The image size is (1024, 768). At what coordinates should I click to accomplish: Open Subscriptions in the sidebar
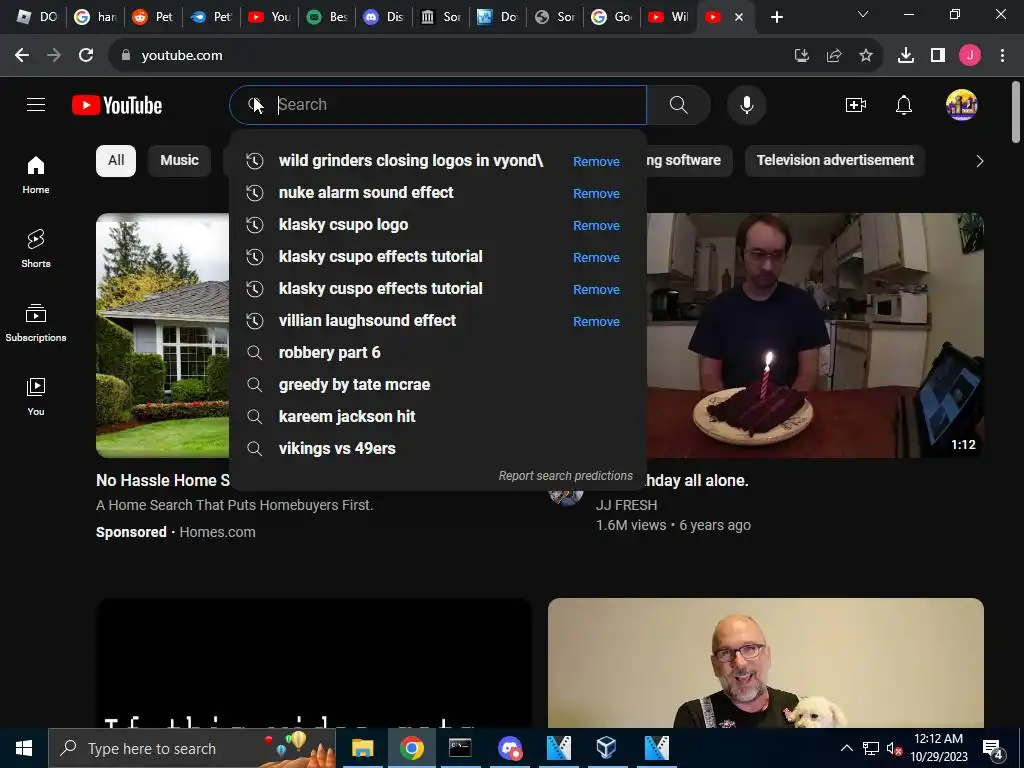click(x=36, y=323)
